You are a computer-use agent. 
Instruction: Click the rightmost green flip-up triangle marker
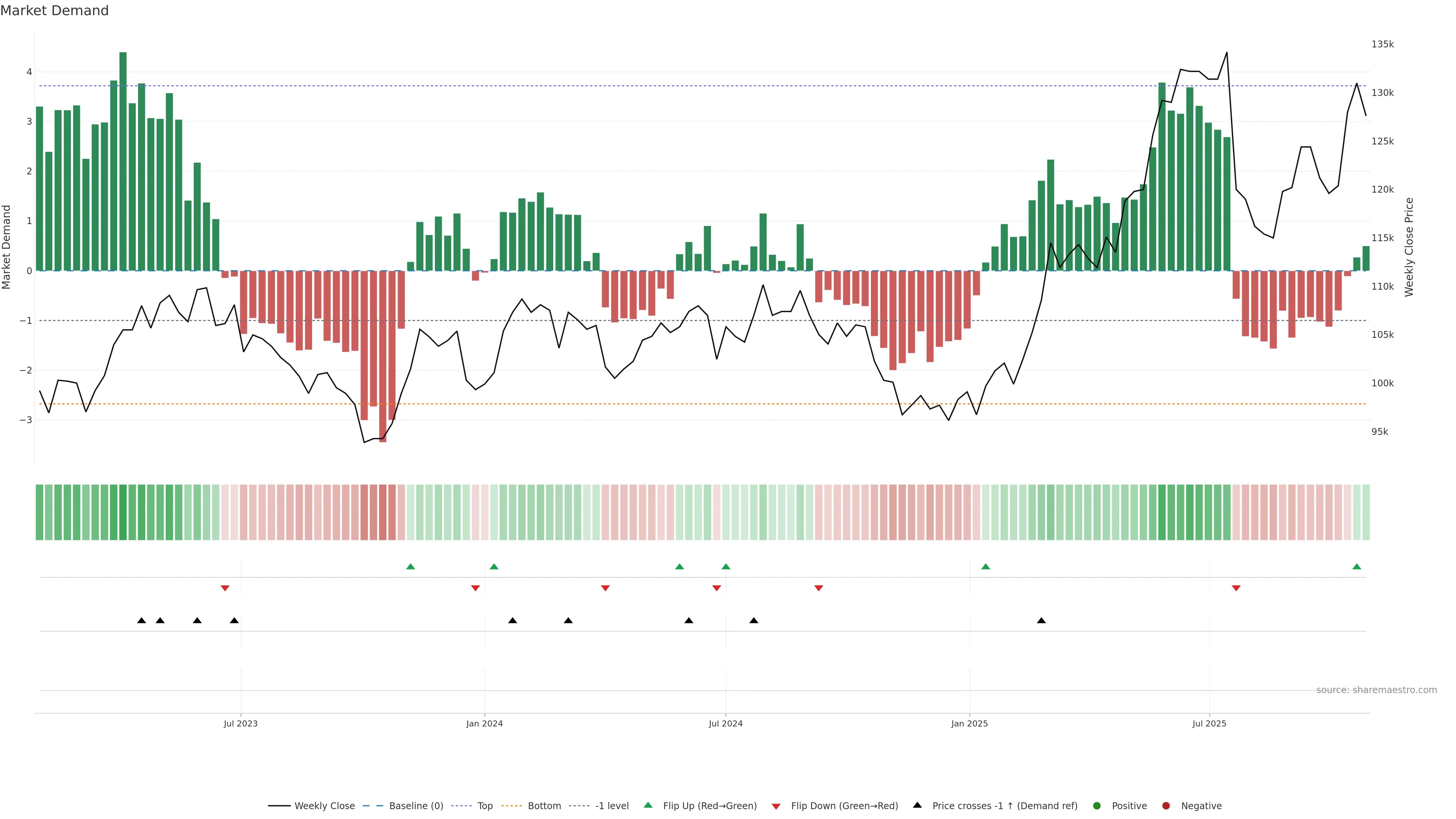tap(1357, 567)
